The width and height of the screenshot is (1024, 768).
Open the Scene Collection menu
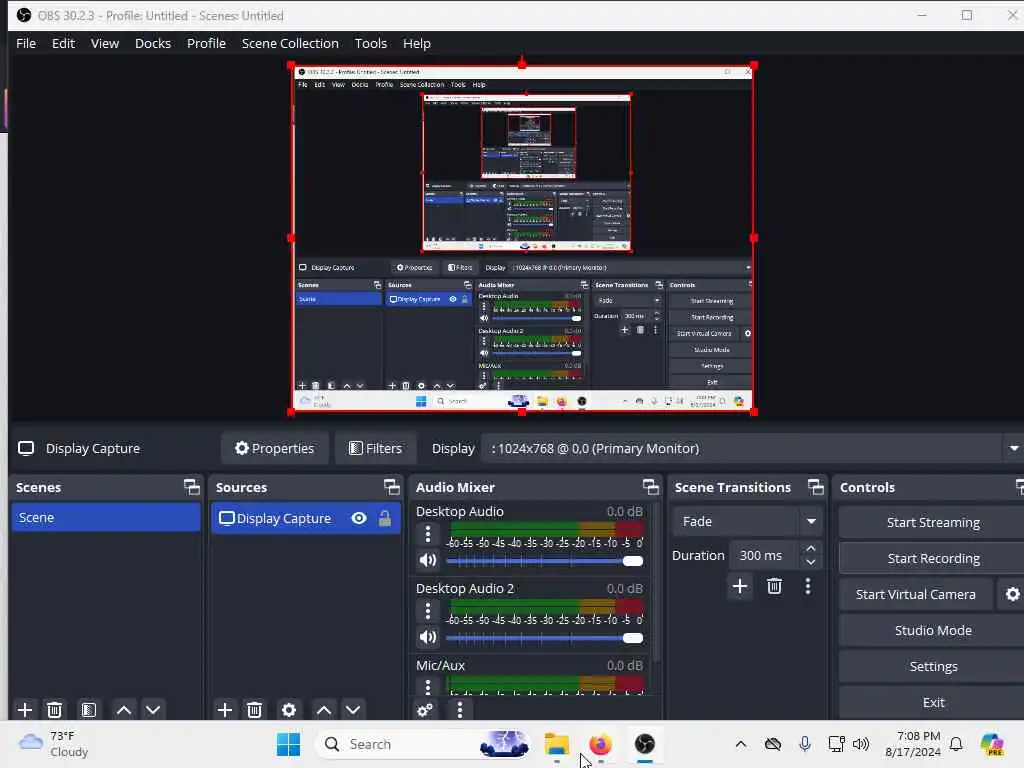pyautogui.click(x=290, y=43)
